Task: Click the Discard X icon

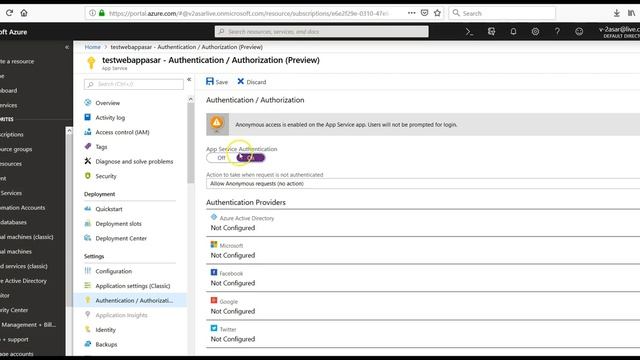Action: click(241, 82)
